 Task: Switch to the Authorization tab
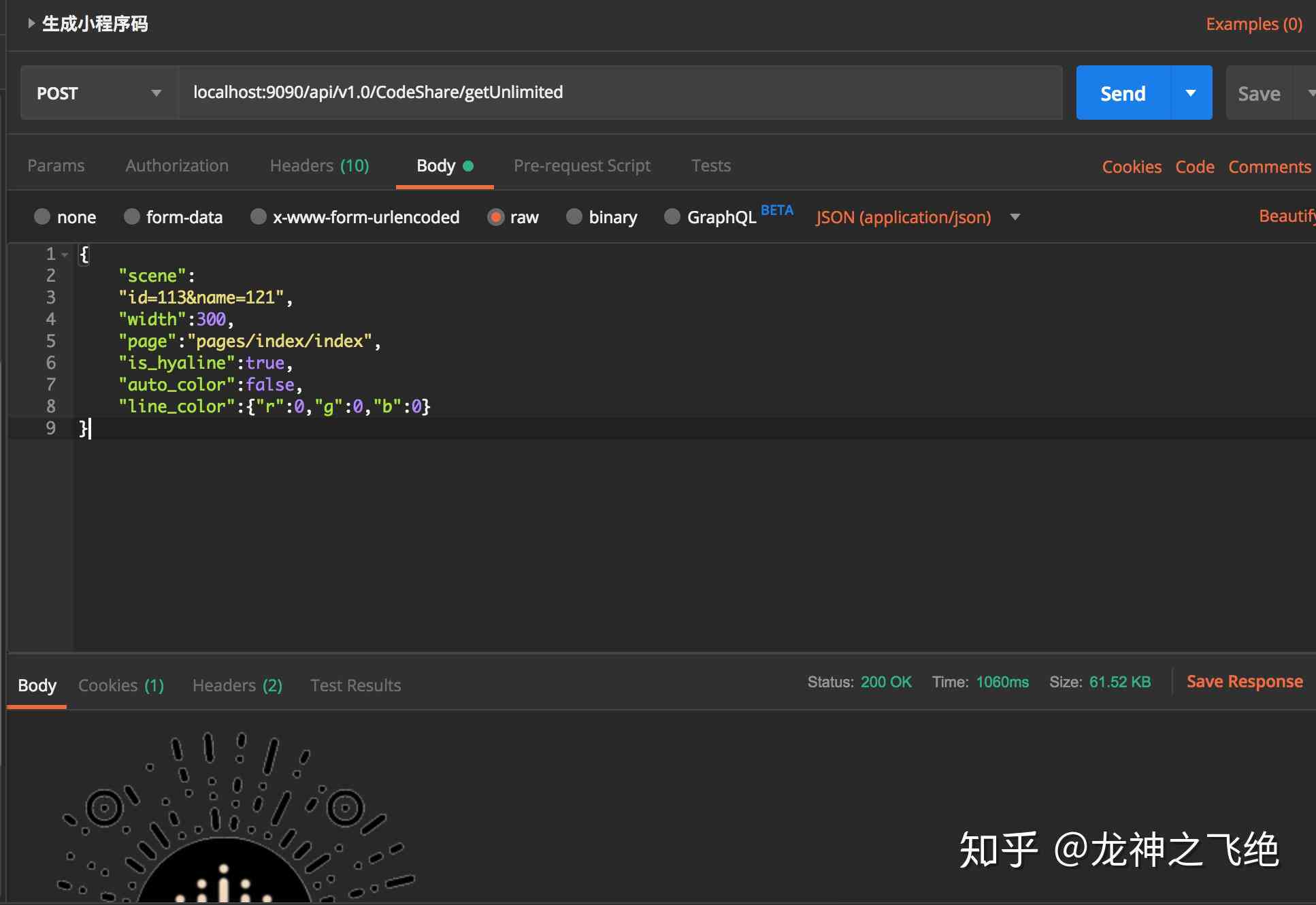tap(177, 163)
